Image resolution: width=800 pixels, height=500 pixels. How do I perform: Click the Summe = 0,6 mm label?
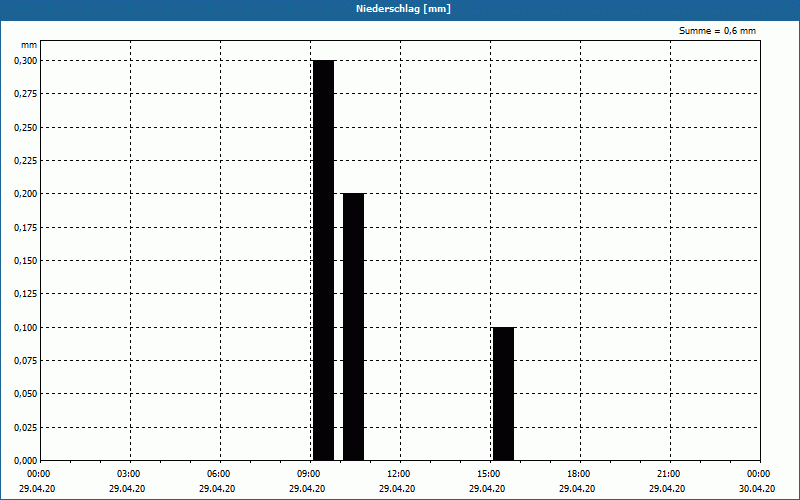(717, 31)
